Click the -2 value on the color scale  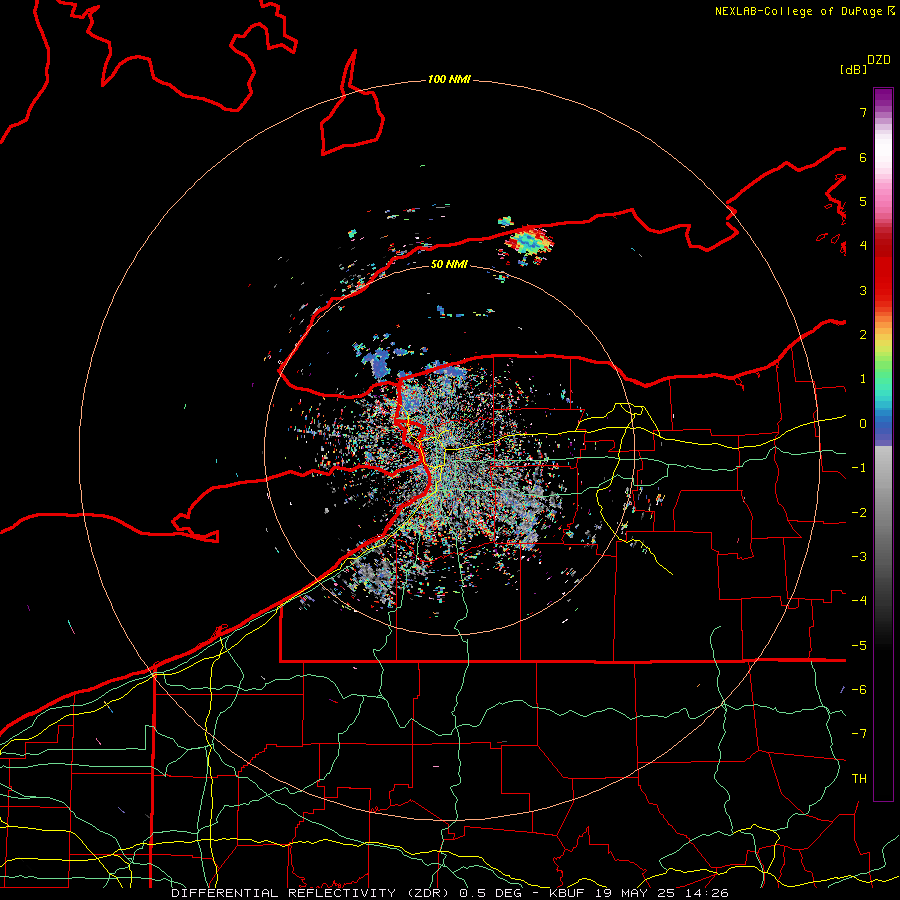point(859,513)
